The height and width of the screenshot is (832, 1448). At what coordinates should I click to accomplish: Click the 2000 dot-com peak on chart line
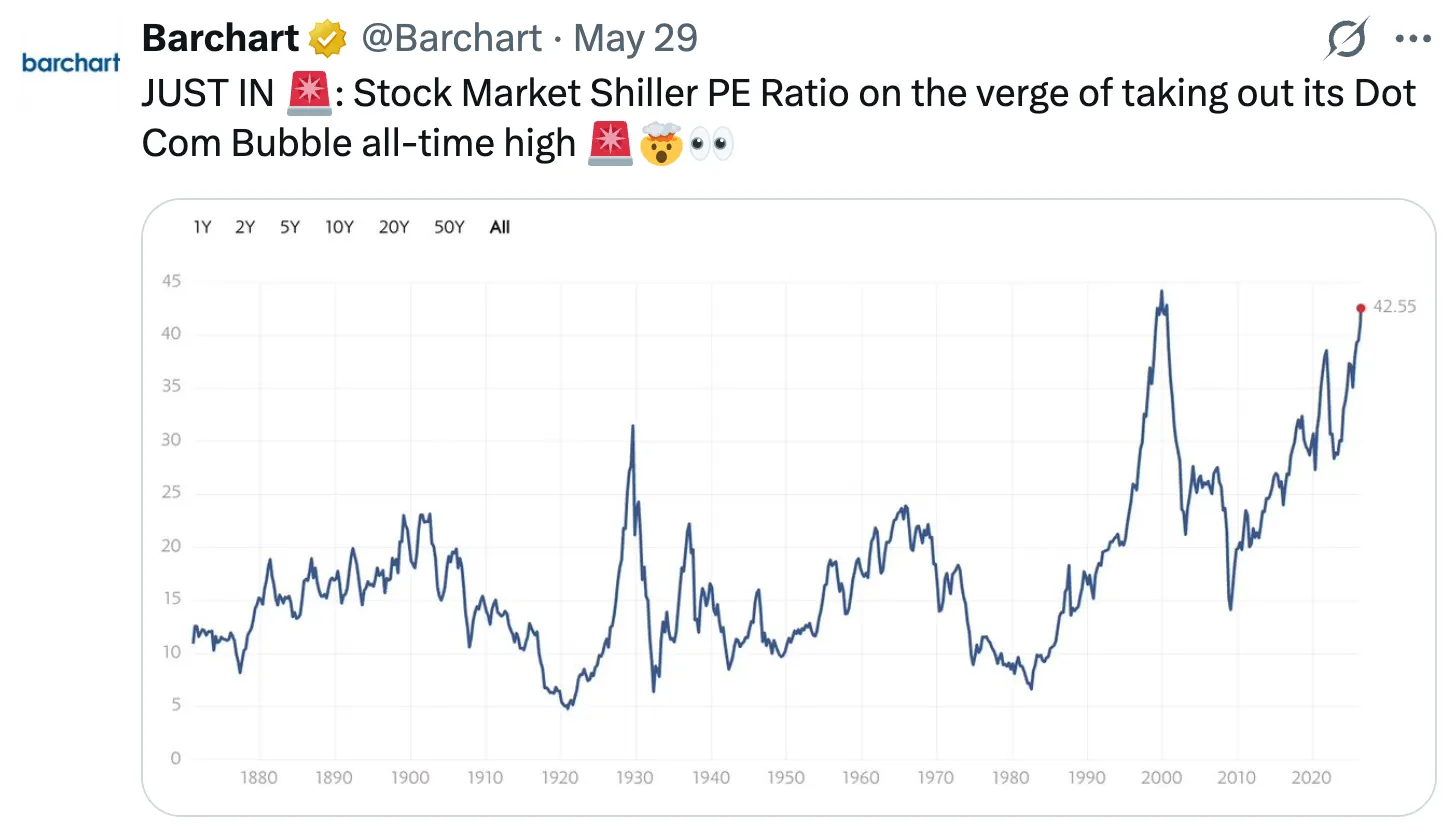click(1161, 291)
